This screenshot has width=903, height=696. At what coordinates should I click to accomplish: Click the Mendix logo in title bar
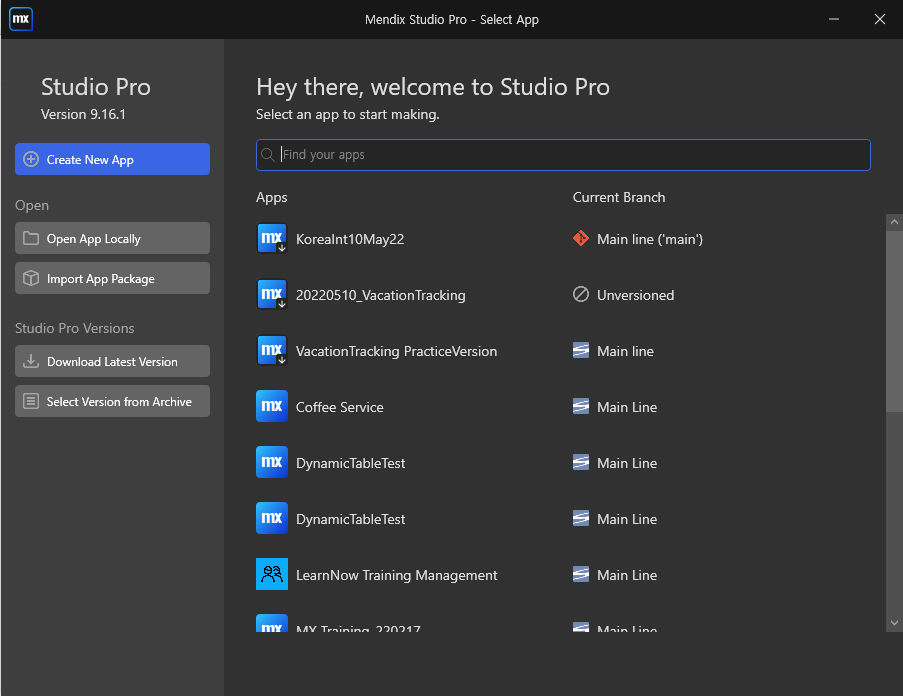21,19
